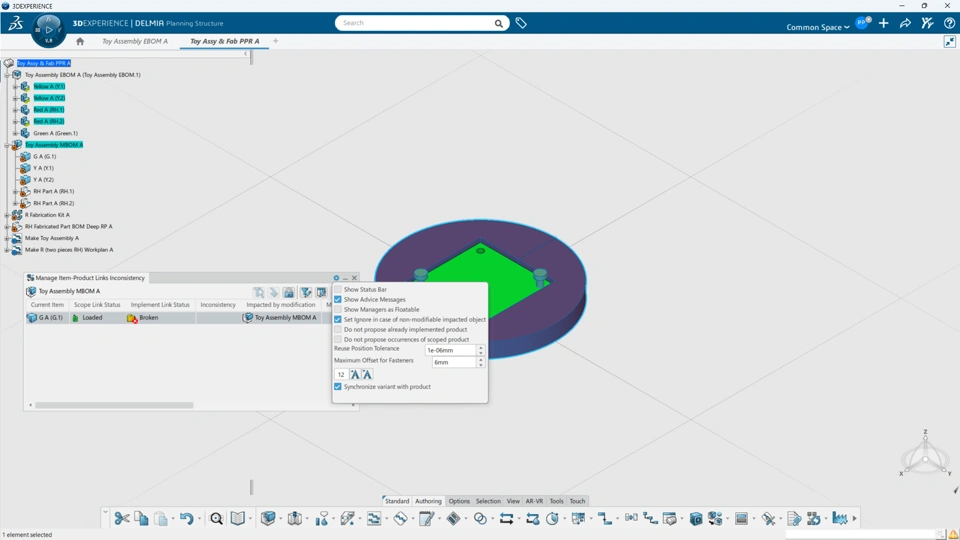The image size is (960, 540).
Task: Go to the Home dashboard icon
Action: pyautogui.click(x=80, y=42)
